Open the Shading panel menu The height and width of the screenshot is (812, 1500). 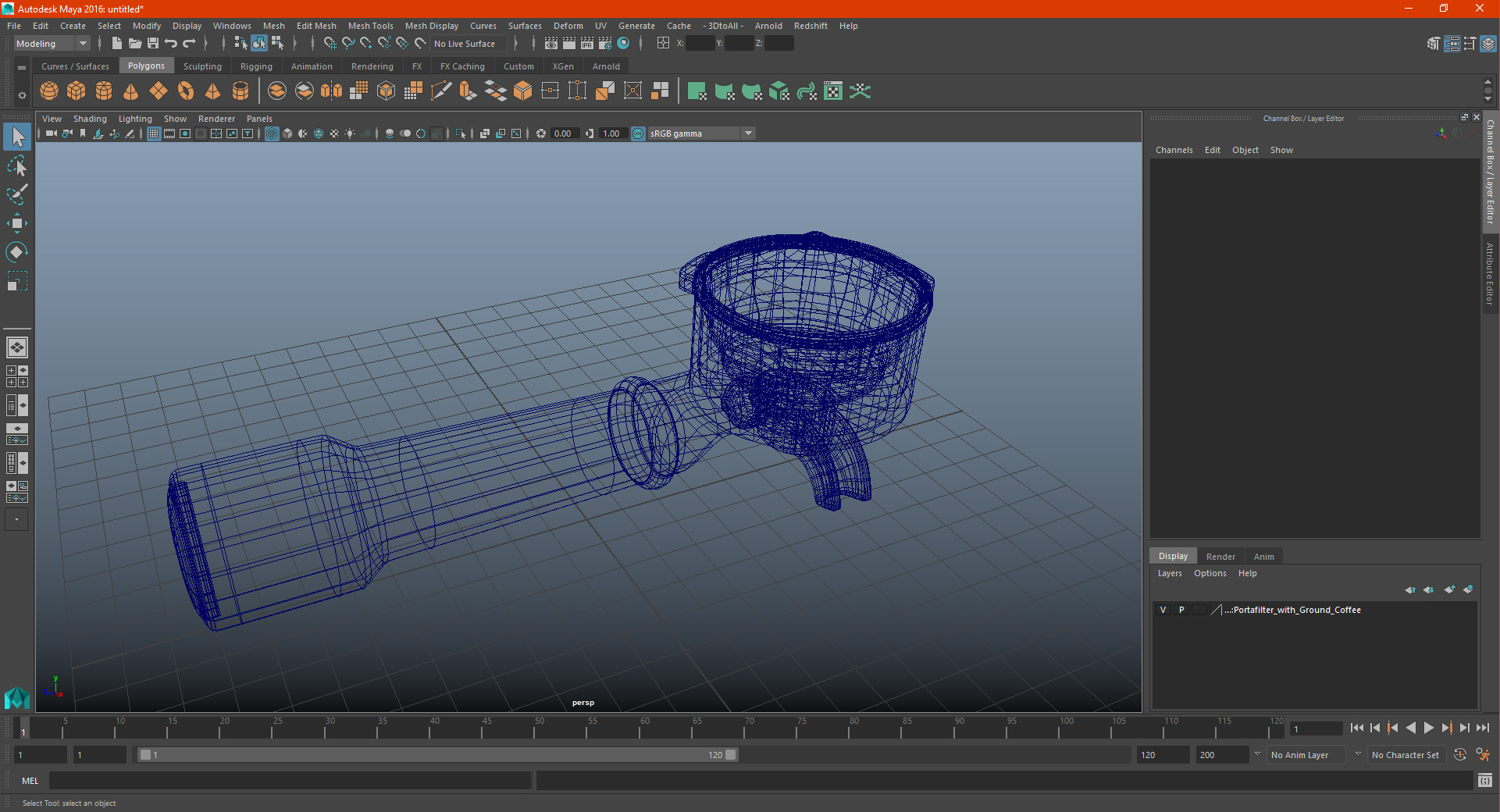pyautogui.click(x=90, y=119)
